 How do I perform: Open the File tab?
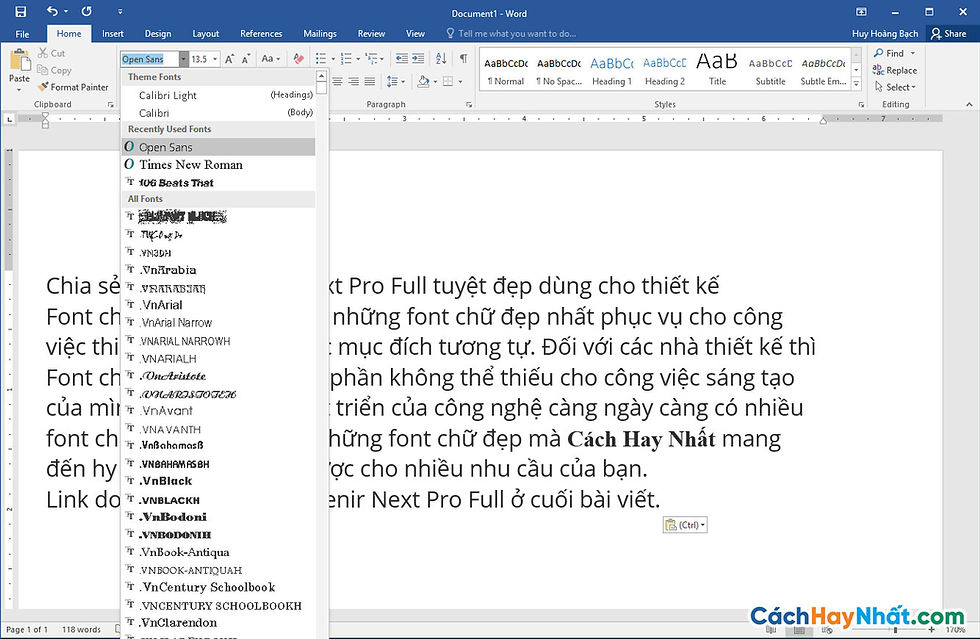pos(22,34)
